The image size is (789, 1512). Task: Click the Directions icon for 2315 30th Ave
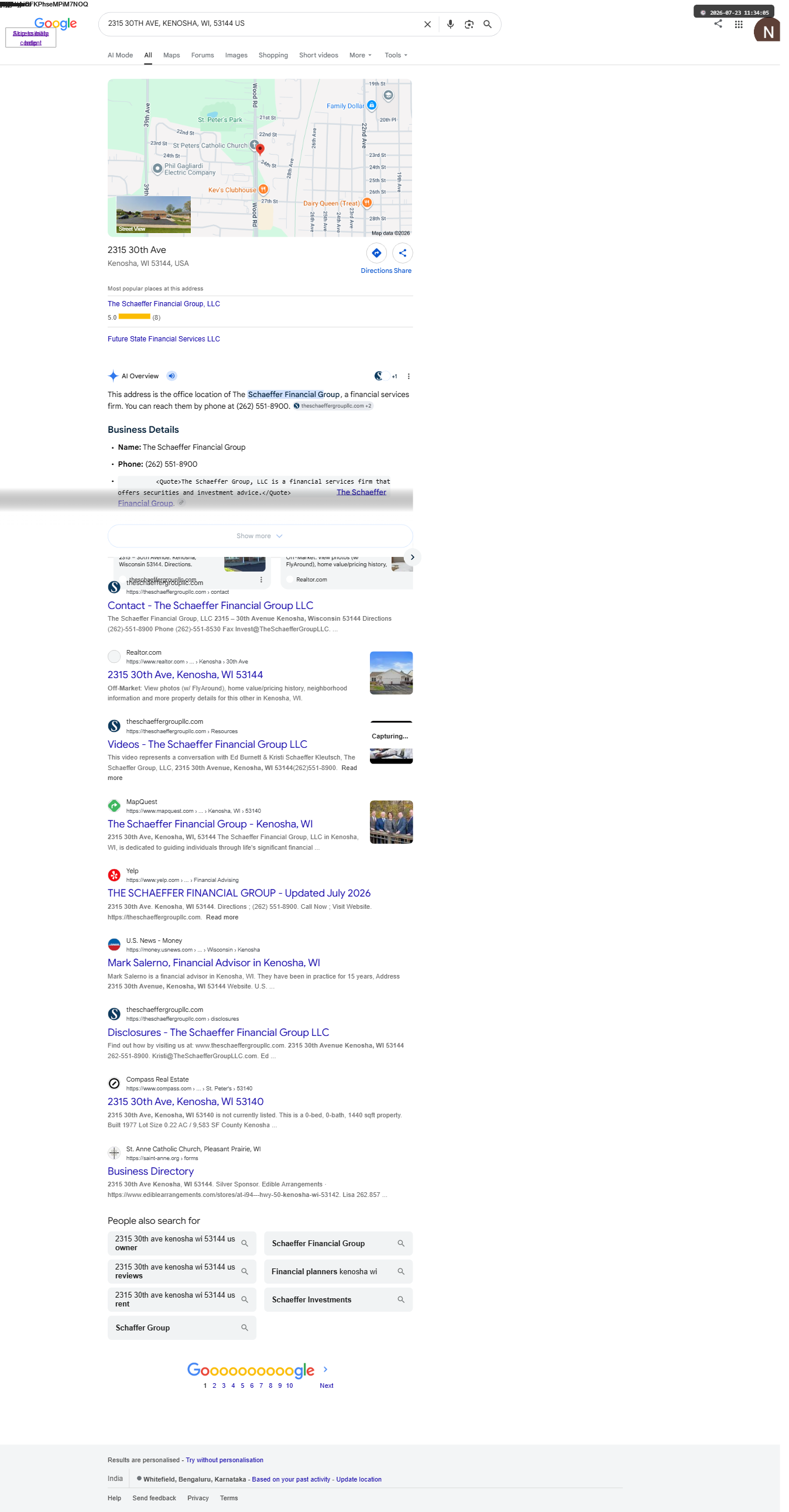[376, 253]
